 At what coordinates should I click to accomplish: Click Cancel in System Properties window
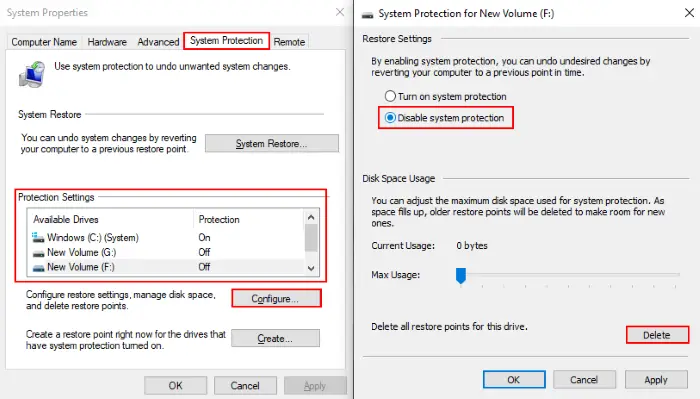coord(245,385)
